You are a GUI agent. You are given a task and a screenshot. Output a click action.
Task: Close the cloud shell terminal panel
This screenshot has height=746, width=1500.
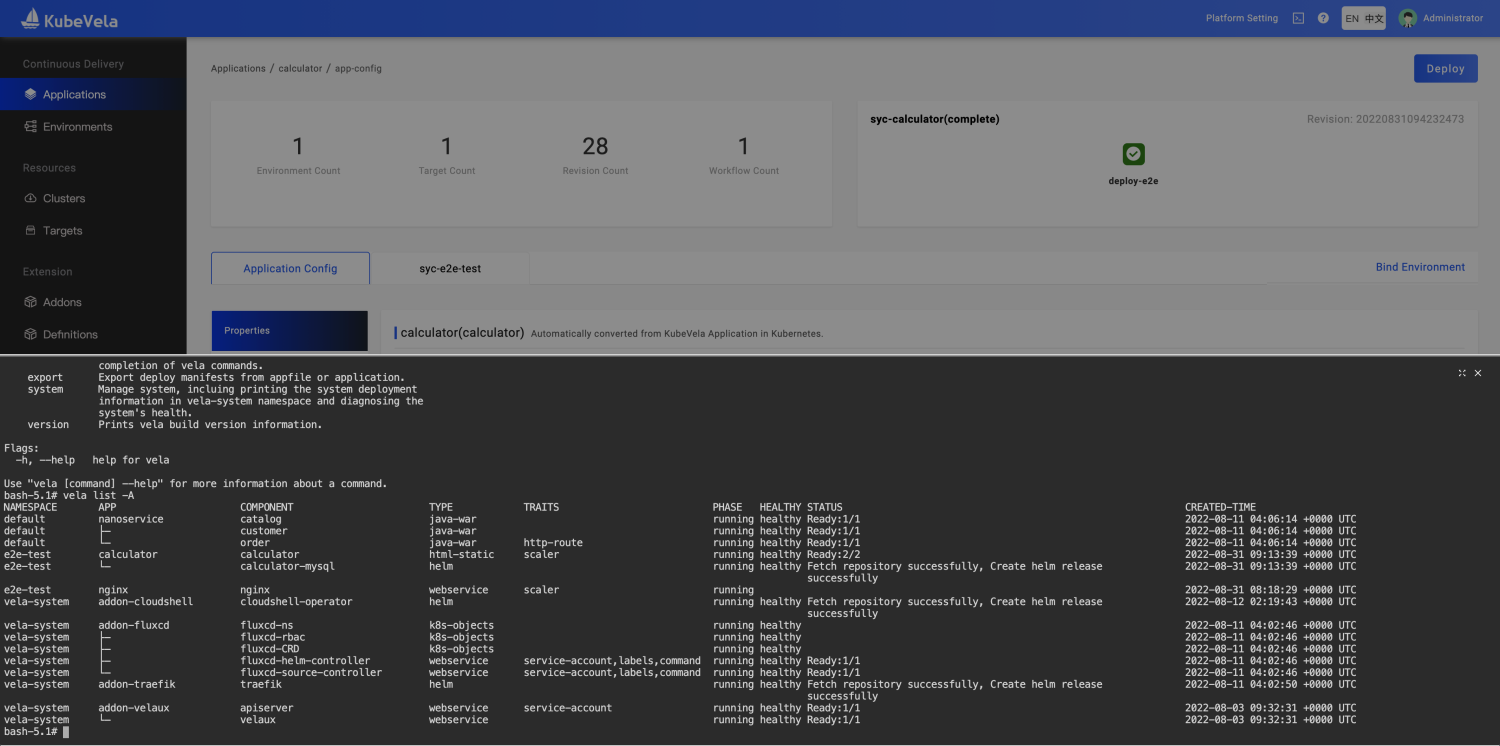point(1478,373)
